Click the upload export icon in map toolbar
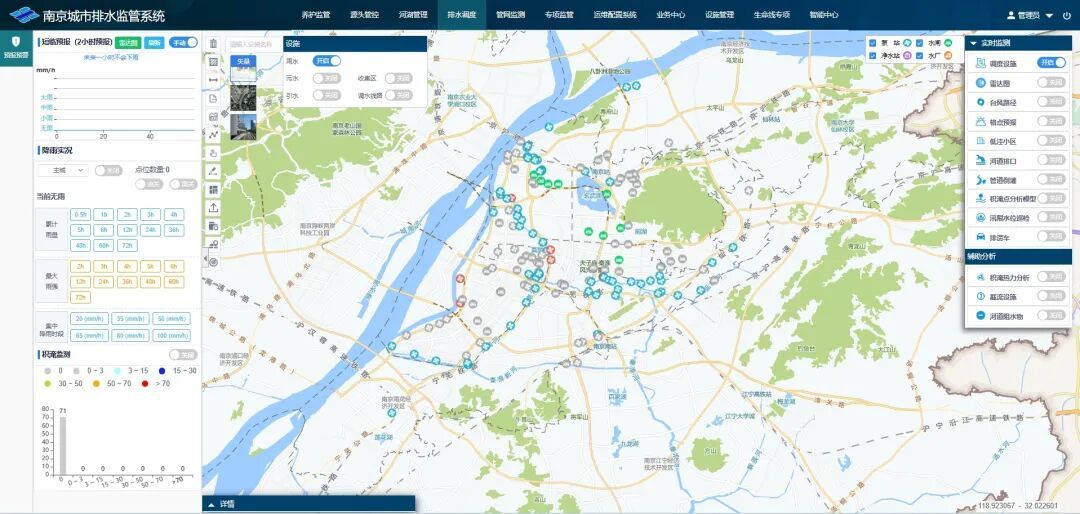Viewport: 1080px width, 514px height. click(214, 207)
